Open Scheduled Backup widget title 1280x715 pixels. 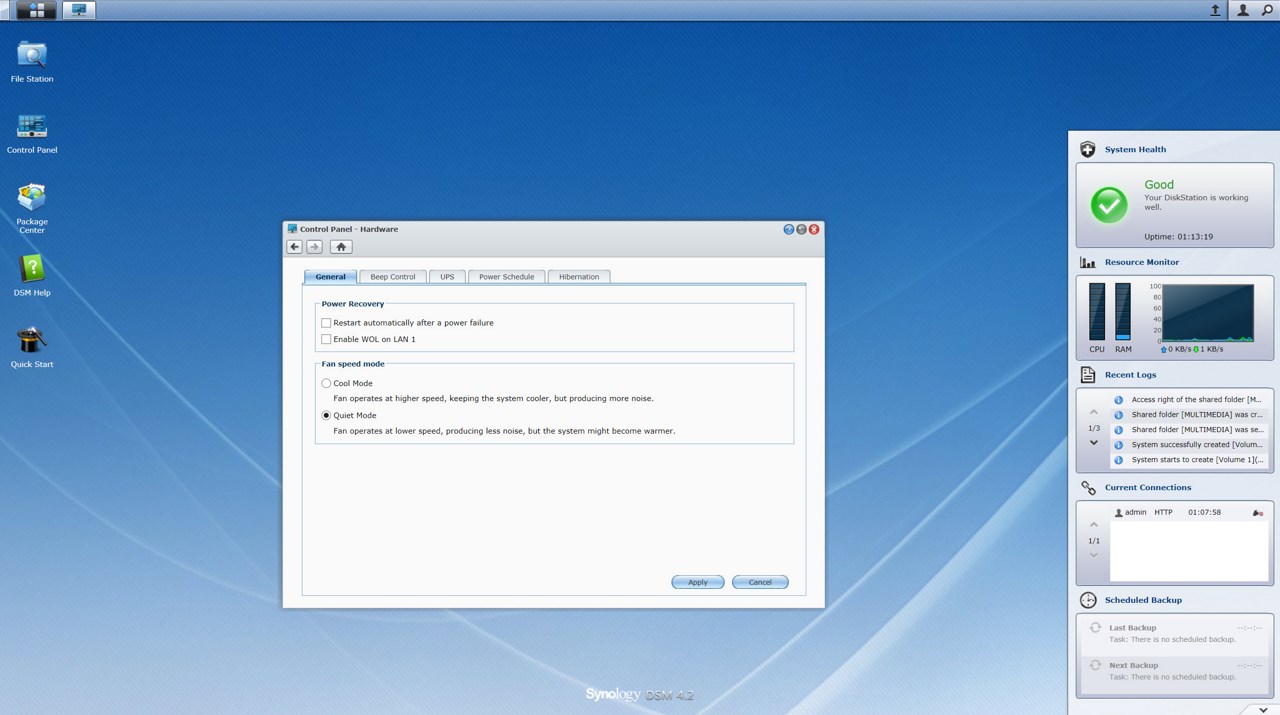tap(1143, 600)
